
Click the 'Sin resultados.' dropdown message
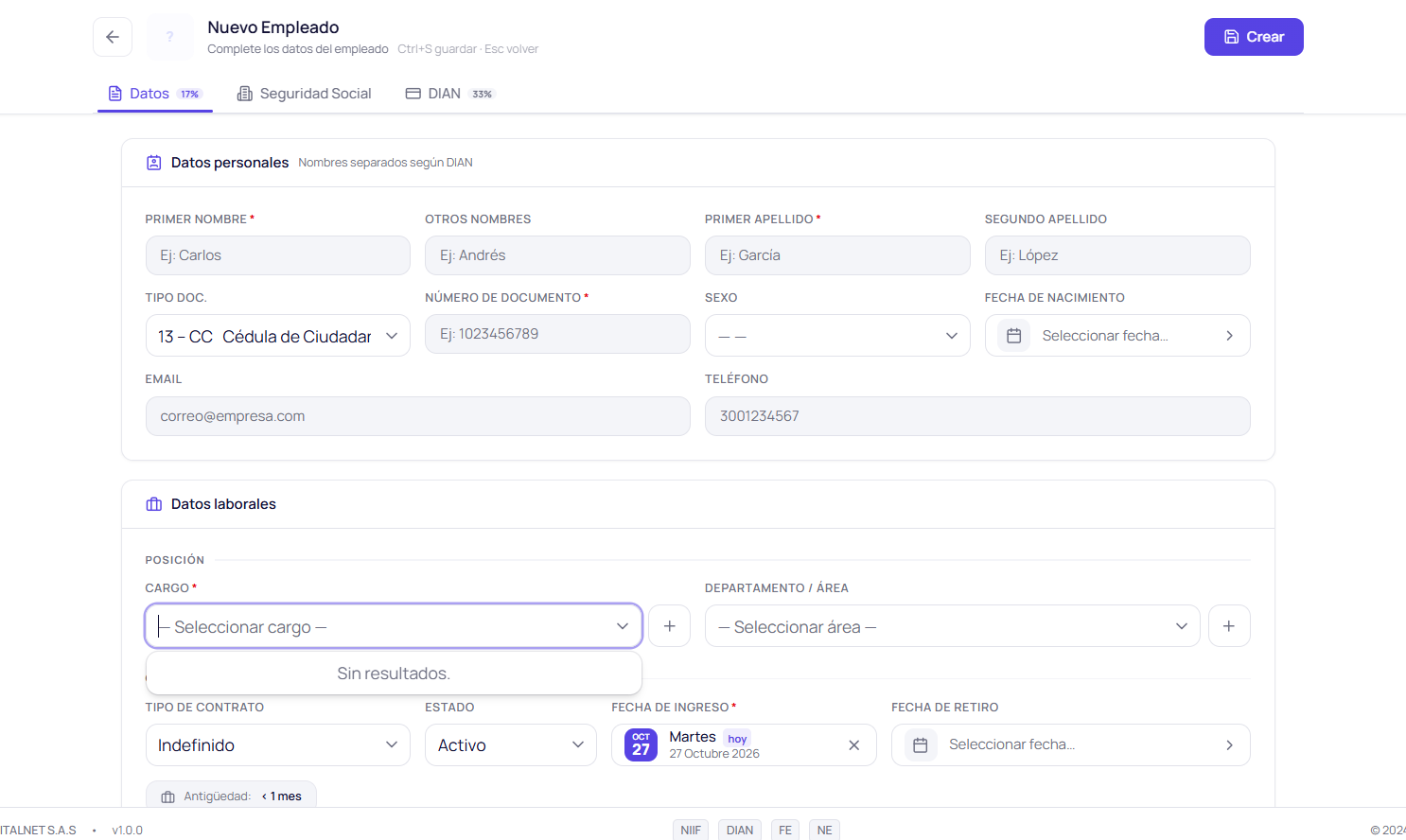[394, 674]
